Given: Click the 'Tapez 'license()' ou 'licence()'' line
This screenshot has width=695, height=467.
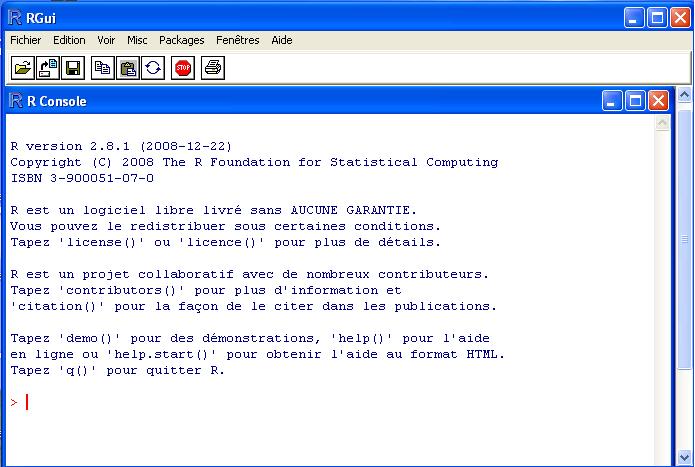Looking at the screenshot, I should click(x=225, y=242).
